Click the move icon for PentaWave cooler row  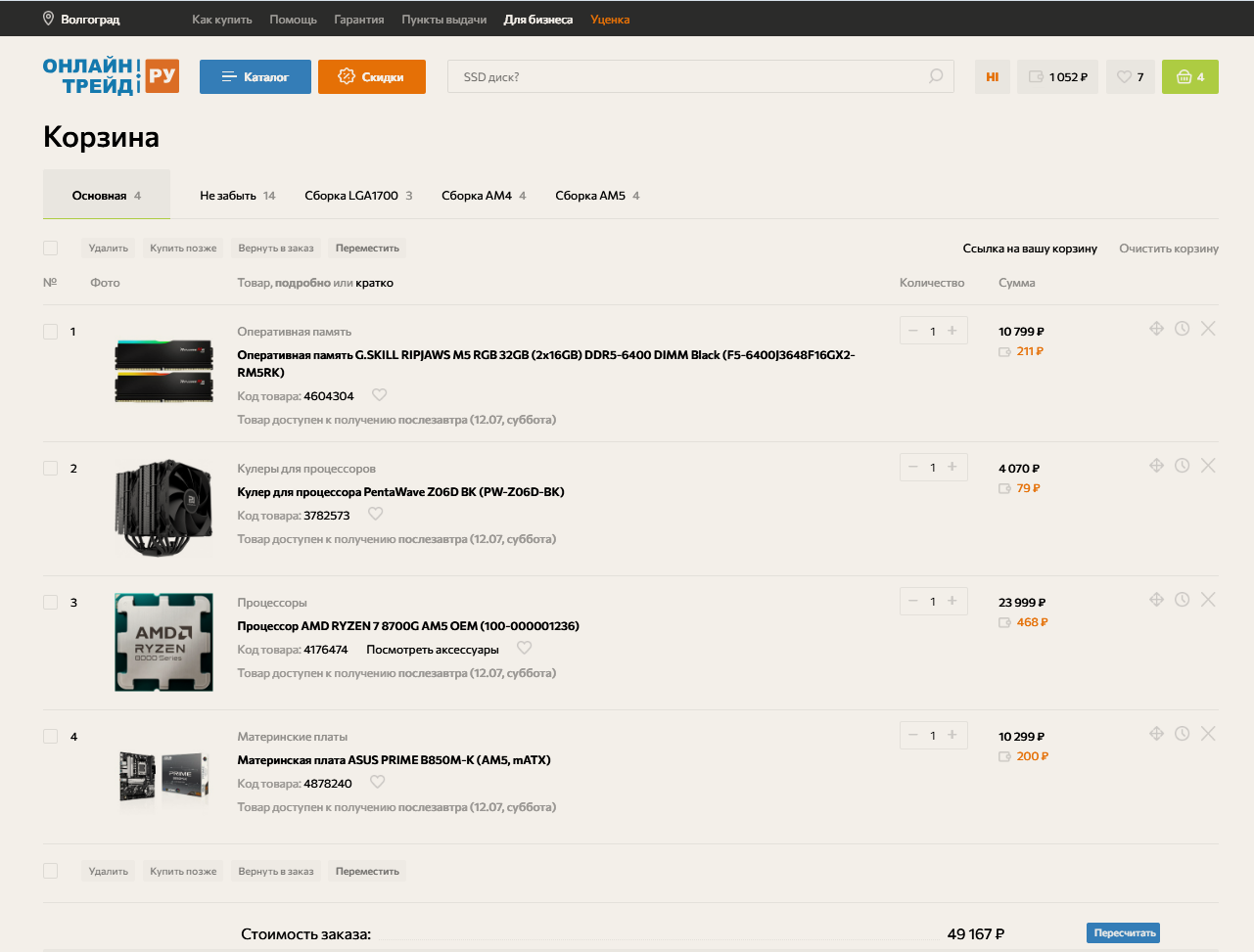tap(1157, 466)
